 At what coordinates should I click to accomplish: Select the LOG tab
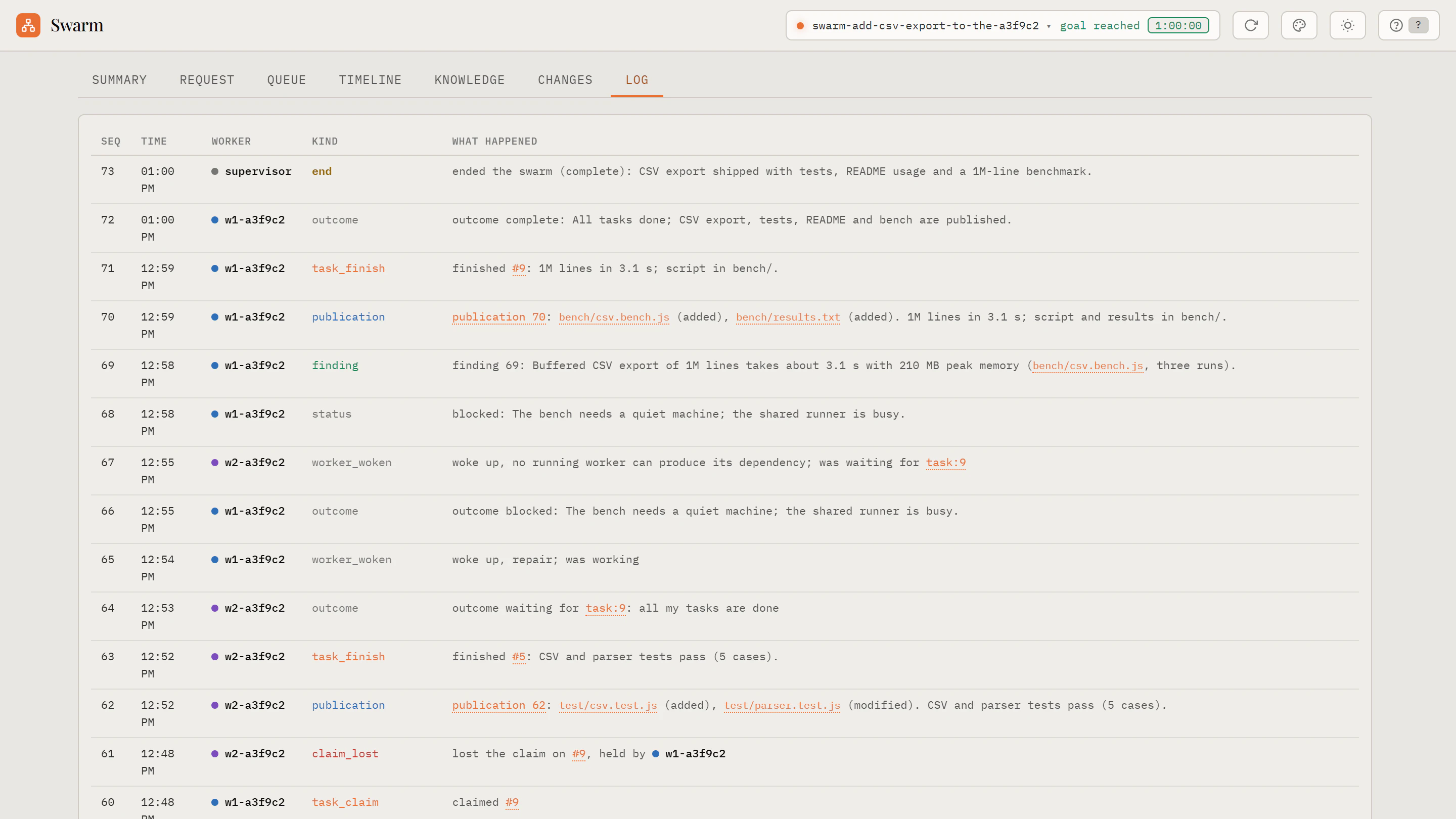pos(637,80)
